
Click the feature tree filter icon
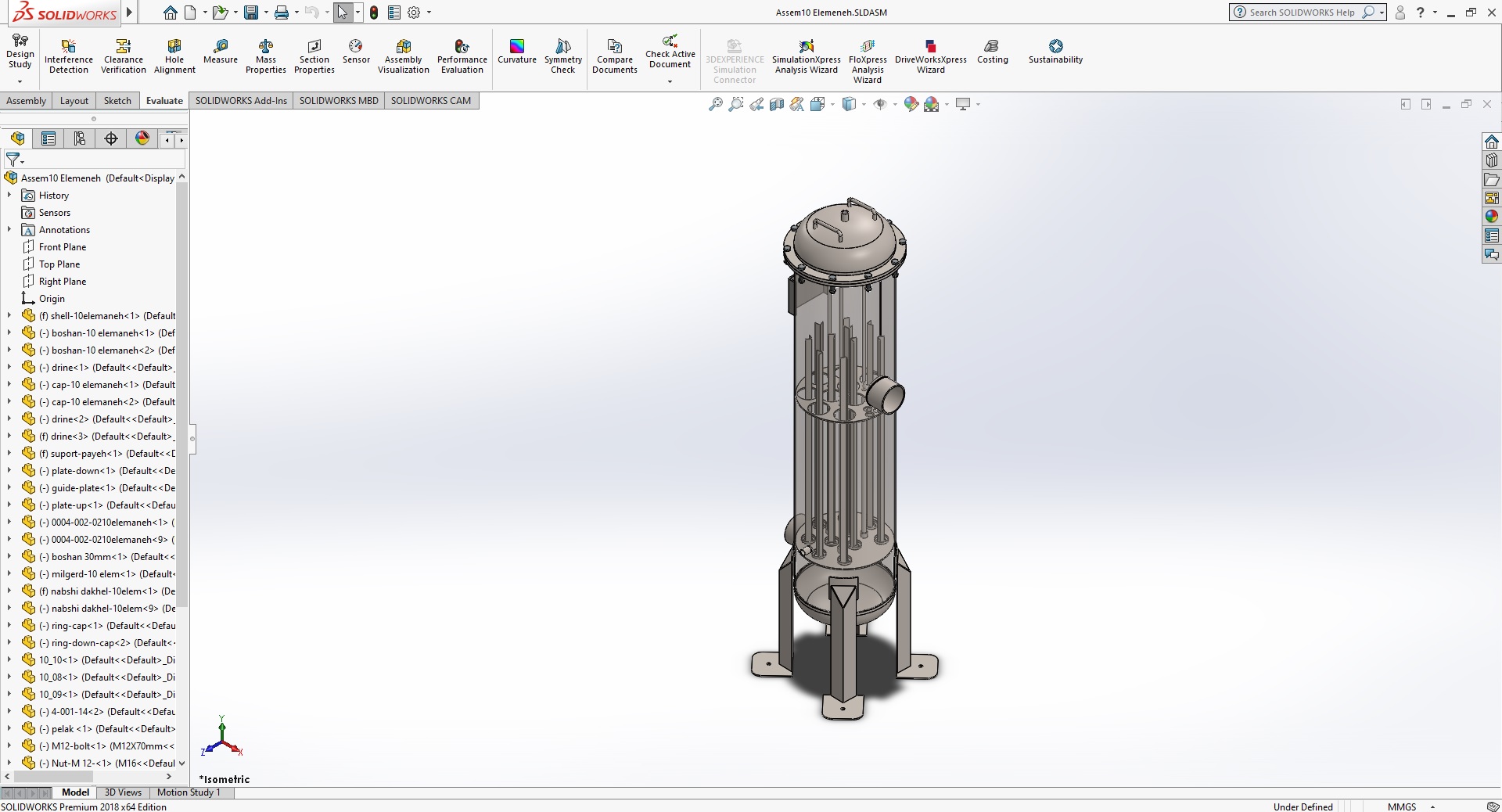pyautogui.click(x=13, y=160)
